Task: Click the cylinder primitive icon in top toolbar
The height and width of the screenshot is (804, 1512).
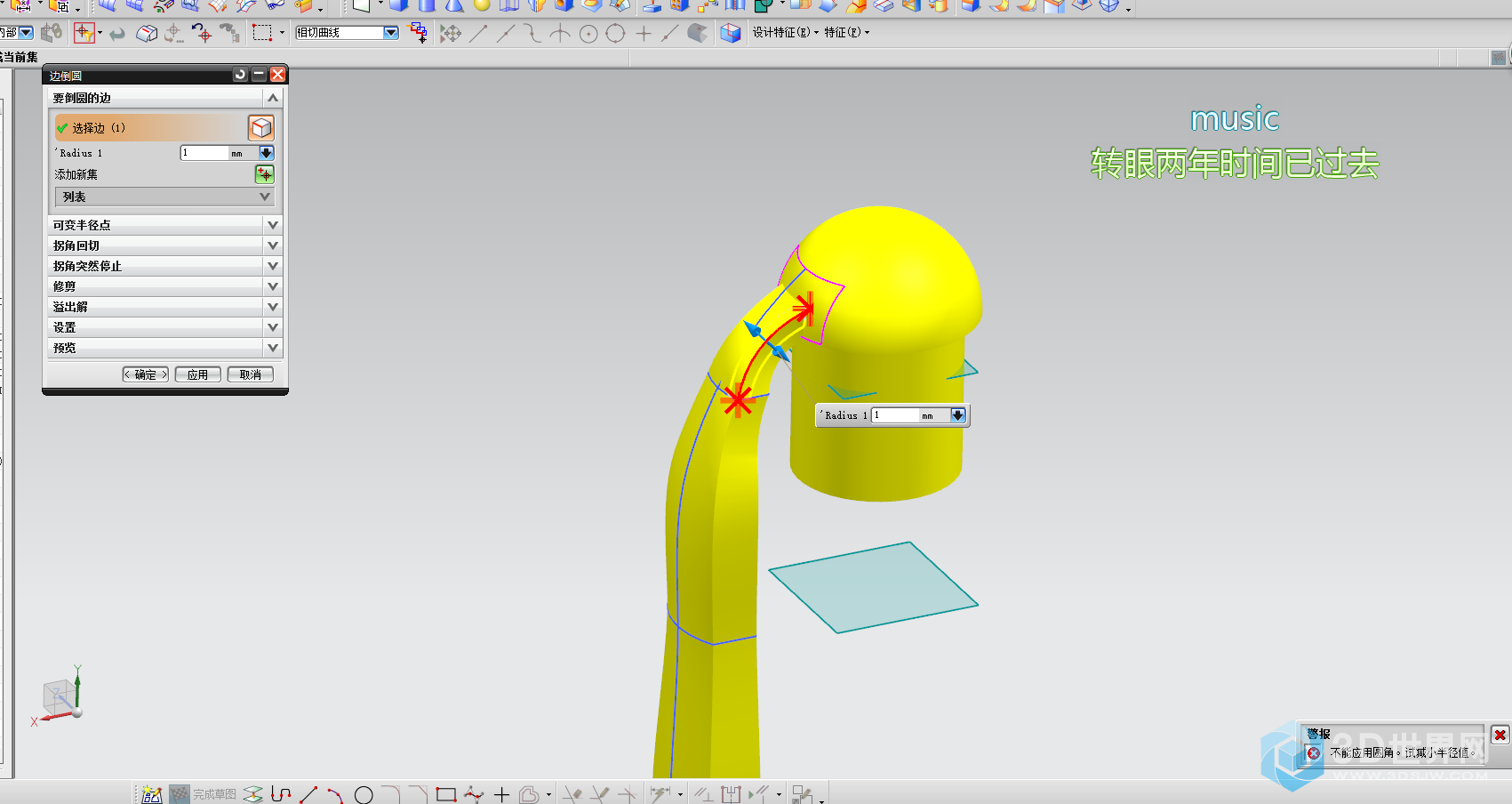Action: pyautogui.click(x=427, y=5)
